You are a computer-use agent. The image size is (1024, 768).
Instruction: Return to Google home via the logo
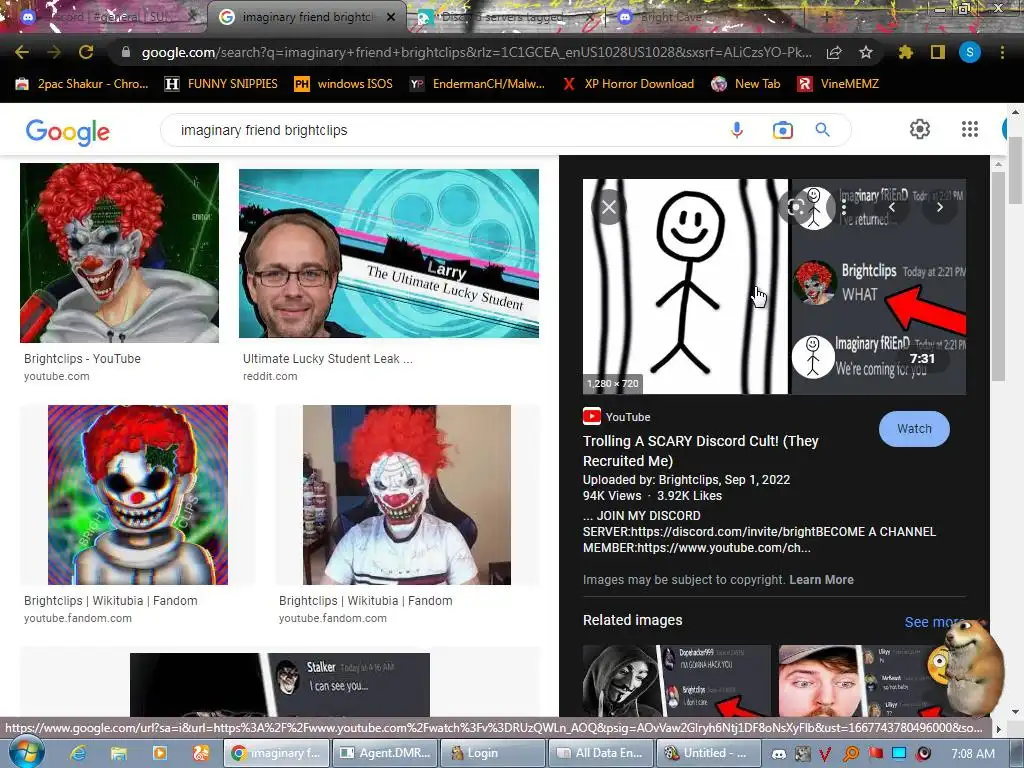pyautogui.click(x=68, y=131)
